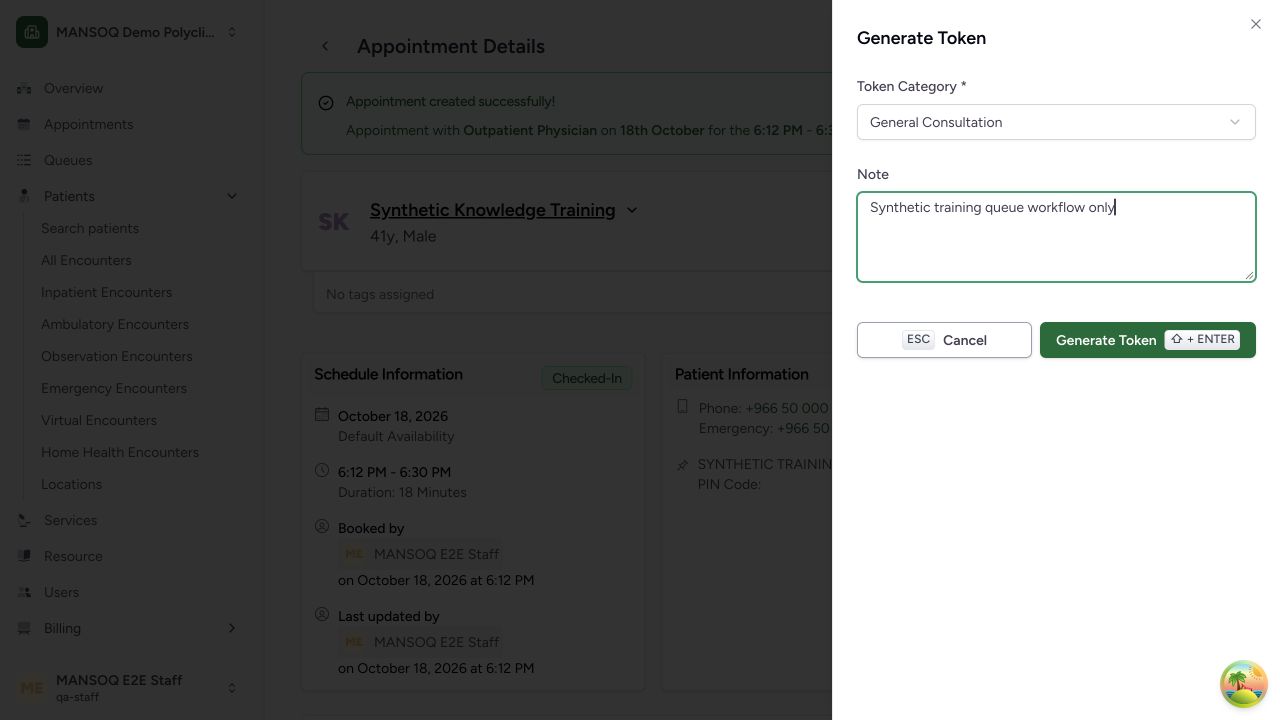Click the MANSOQ Demo Polyclinic logo icon
Screen dimensions: 1280x720
pos(32,32)
